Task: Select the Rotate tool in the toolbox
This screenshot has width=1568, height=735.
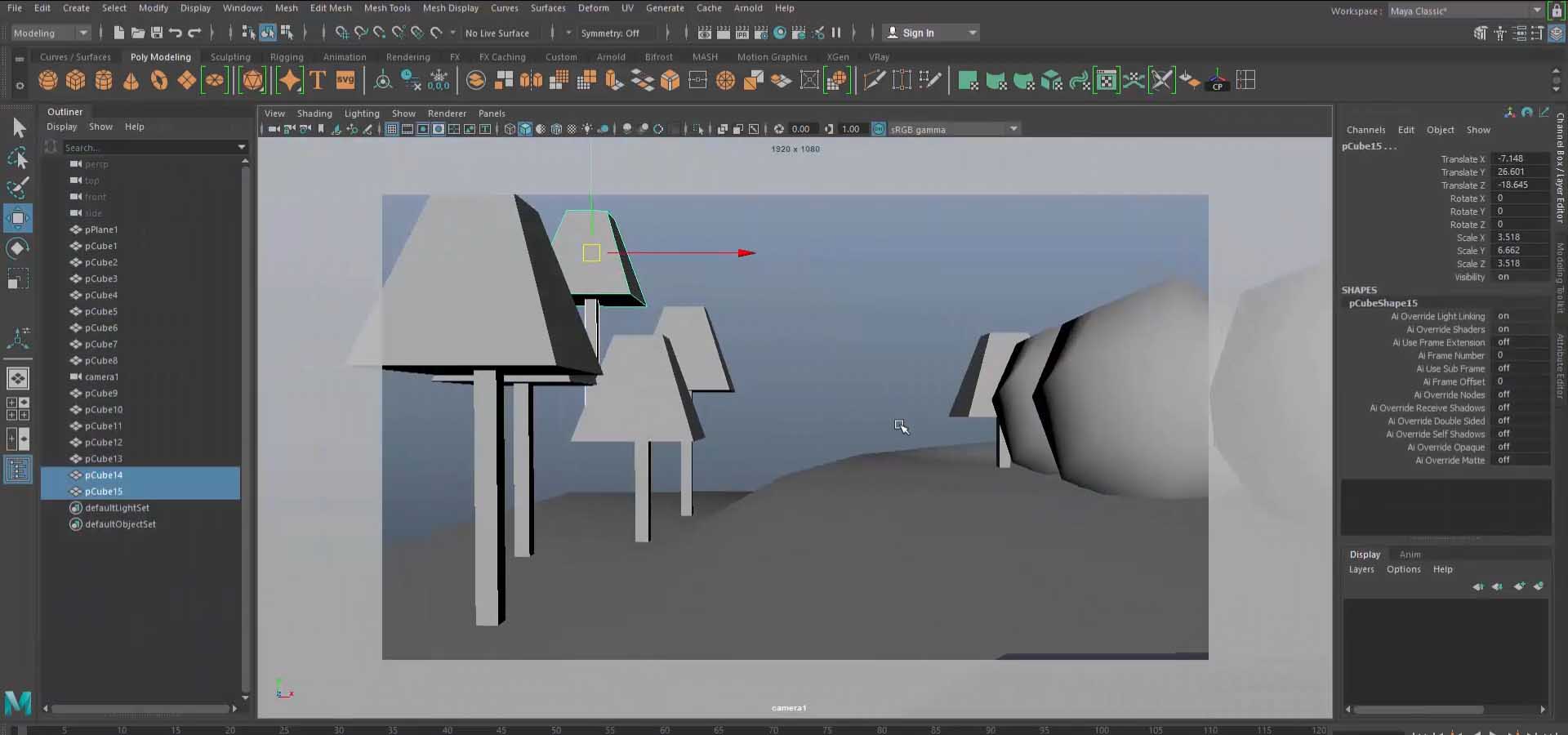Action: point(17,248)
